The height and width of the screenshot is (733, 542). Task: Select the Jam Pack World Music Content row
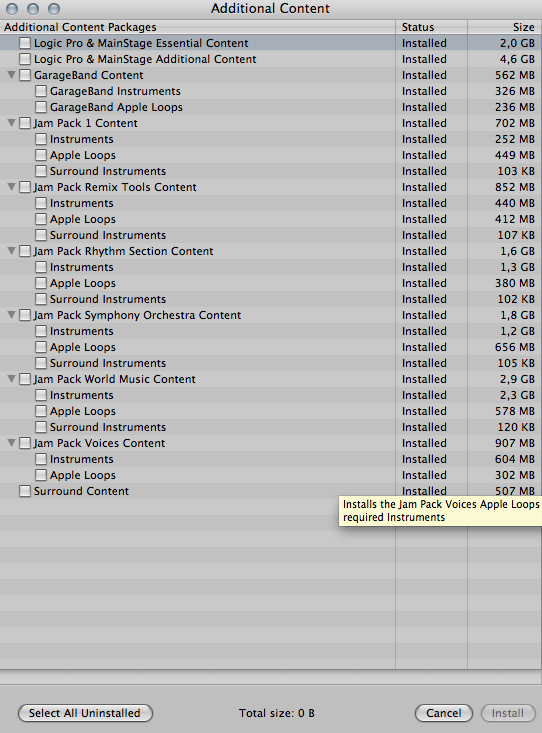tap(271, 379)
